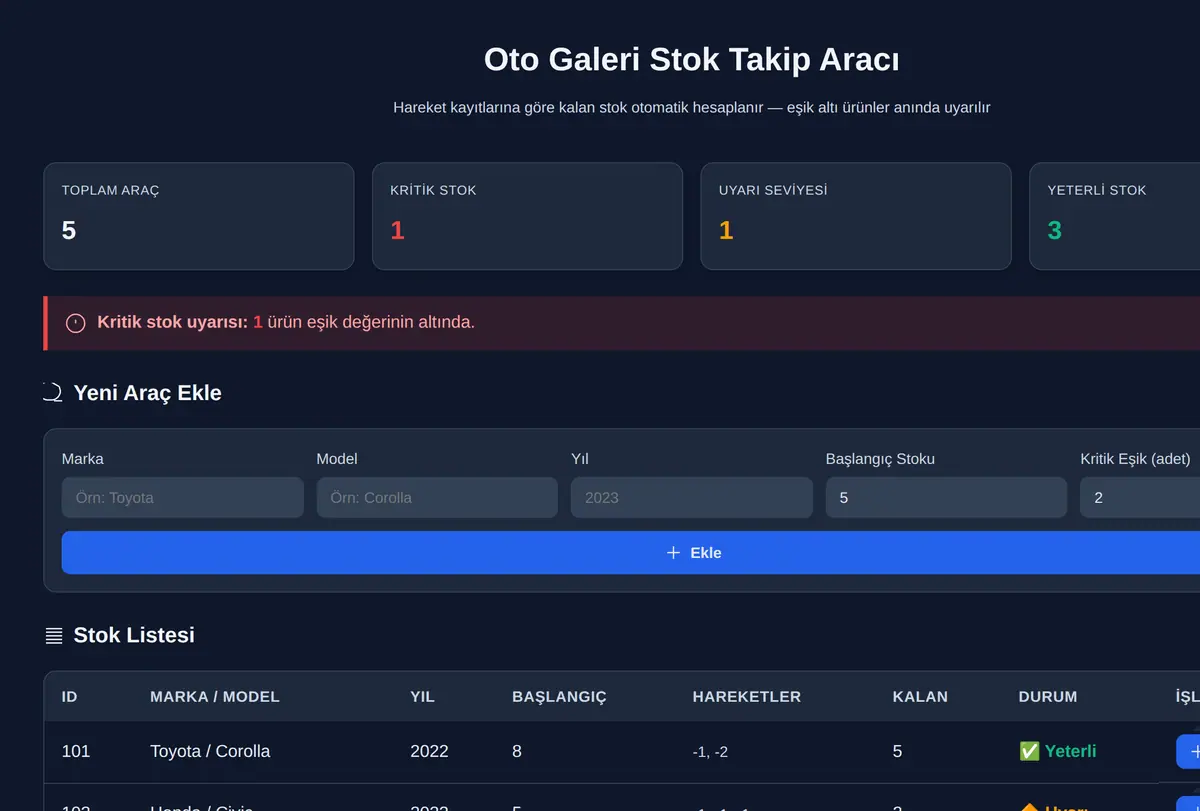Image resolution: width=1200 pixels, height=811 pixels.
Task: Click the icon beside Yeni Araç Ekle
Action: [x=53, y=393]
